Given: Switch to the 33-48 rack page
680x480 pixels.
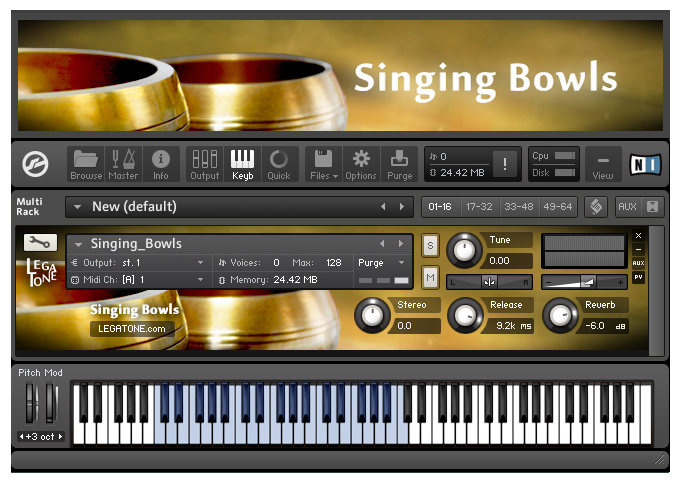Looking at the screenshot, I should pos(519,207).
